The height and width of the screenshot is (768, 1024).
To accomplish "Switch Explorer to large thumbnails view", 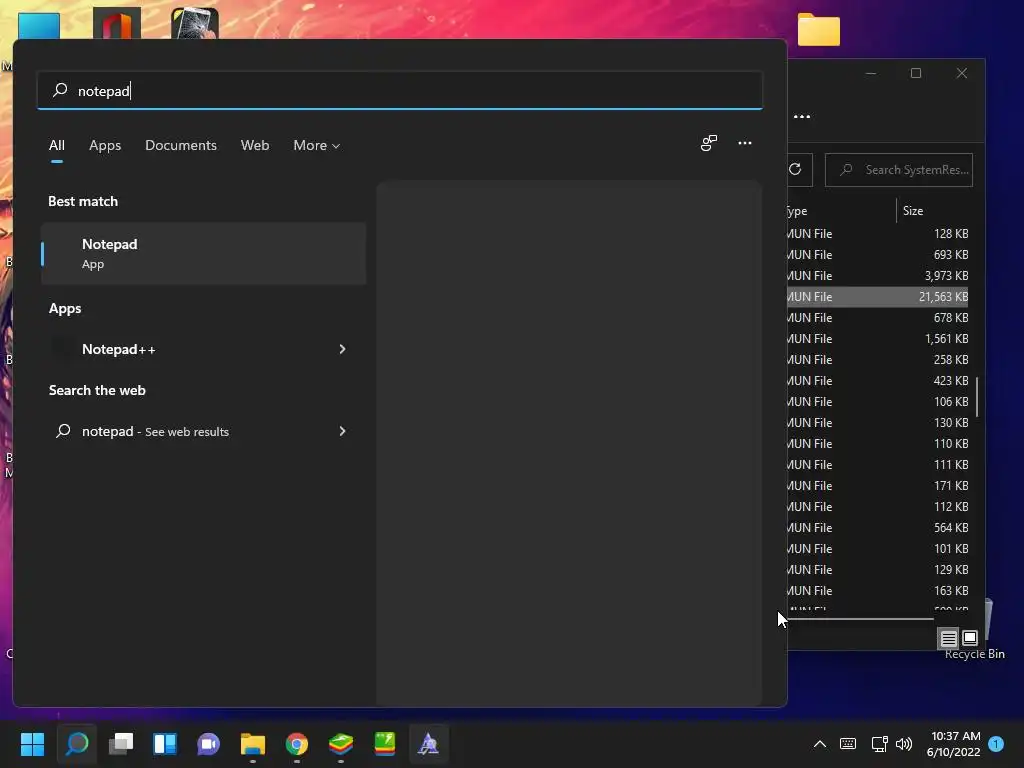I will click(970, 637).
